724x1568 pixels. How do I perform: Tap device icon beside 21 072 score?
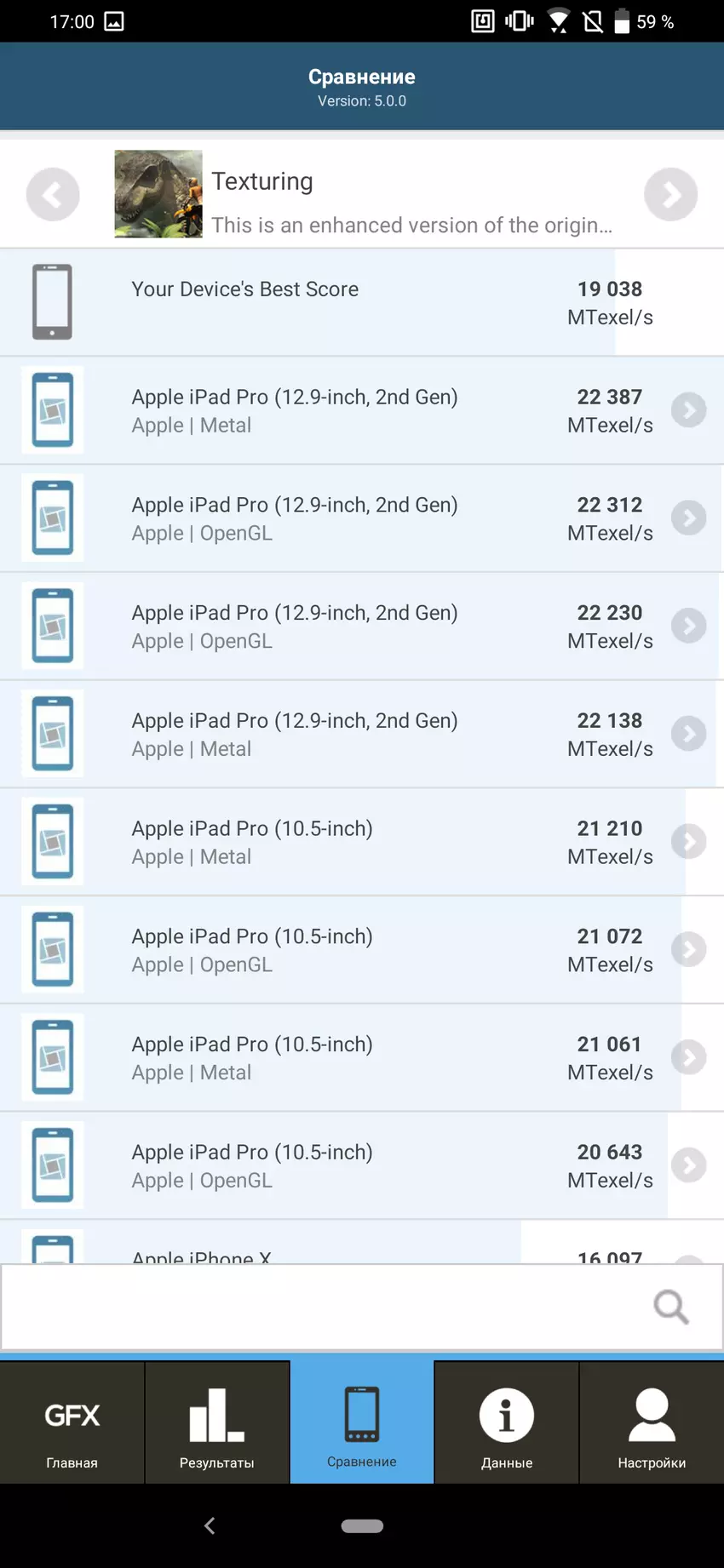pyautogui.click(x=53, y=949)
